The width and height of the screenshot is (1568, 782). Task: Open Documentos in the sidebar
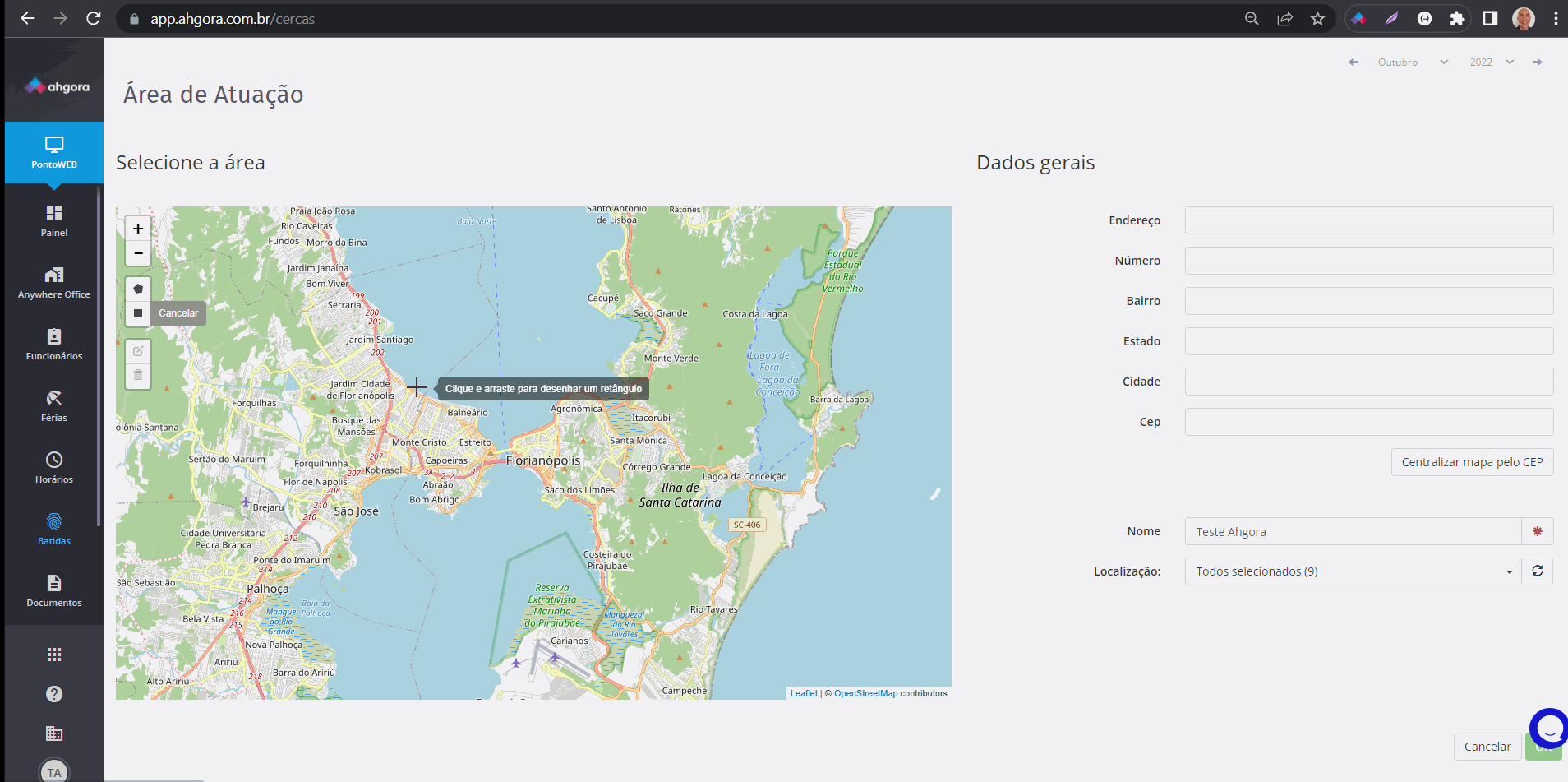[54, 591]
